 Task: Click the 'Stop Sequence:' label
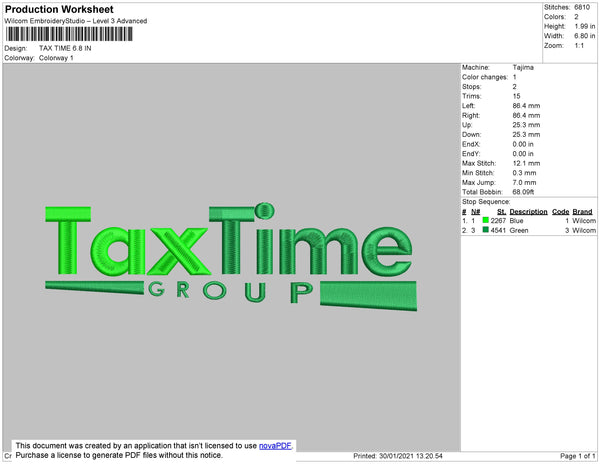click(x=486, y=202)
